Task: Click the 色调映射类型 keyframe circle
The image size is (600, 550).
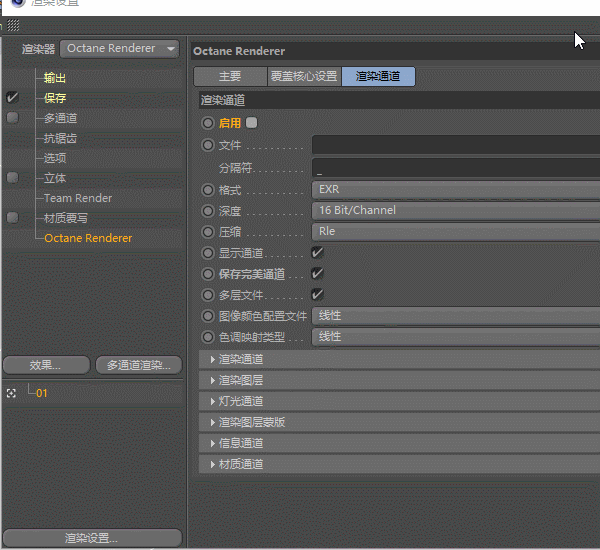Action: [x=208, y=337]
